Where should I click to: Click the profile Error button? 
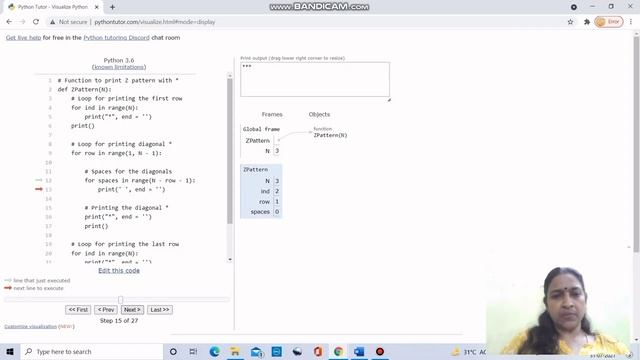609,22
